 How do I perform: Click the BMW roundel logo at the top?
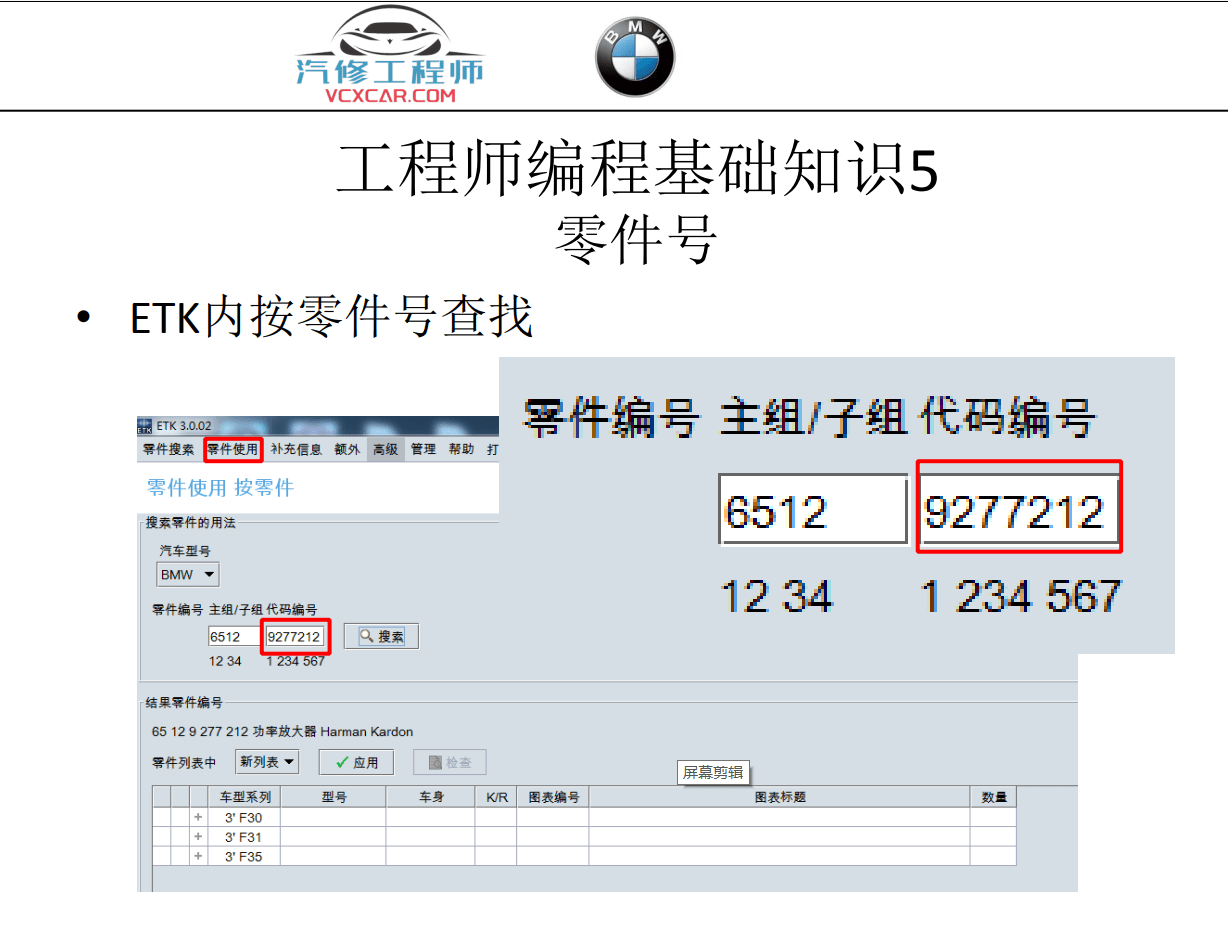634,56
